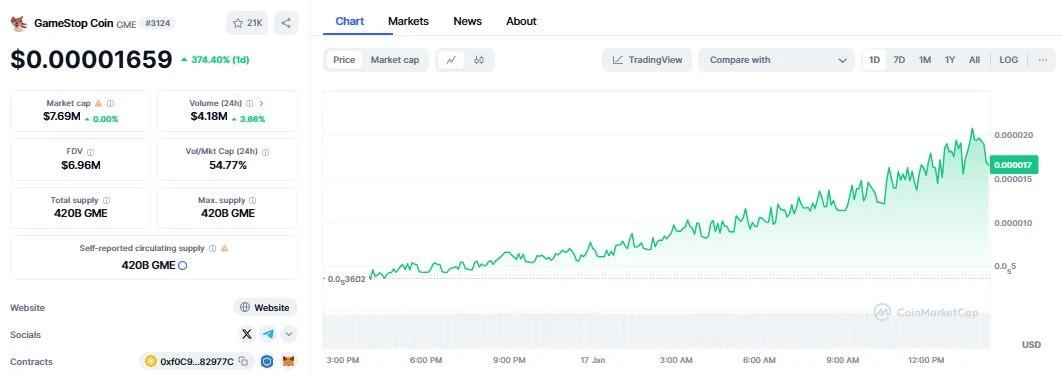Select the line chart view
Screen dimensions: 1062x375
pos(451,60)
